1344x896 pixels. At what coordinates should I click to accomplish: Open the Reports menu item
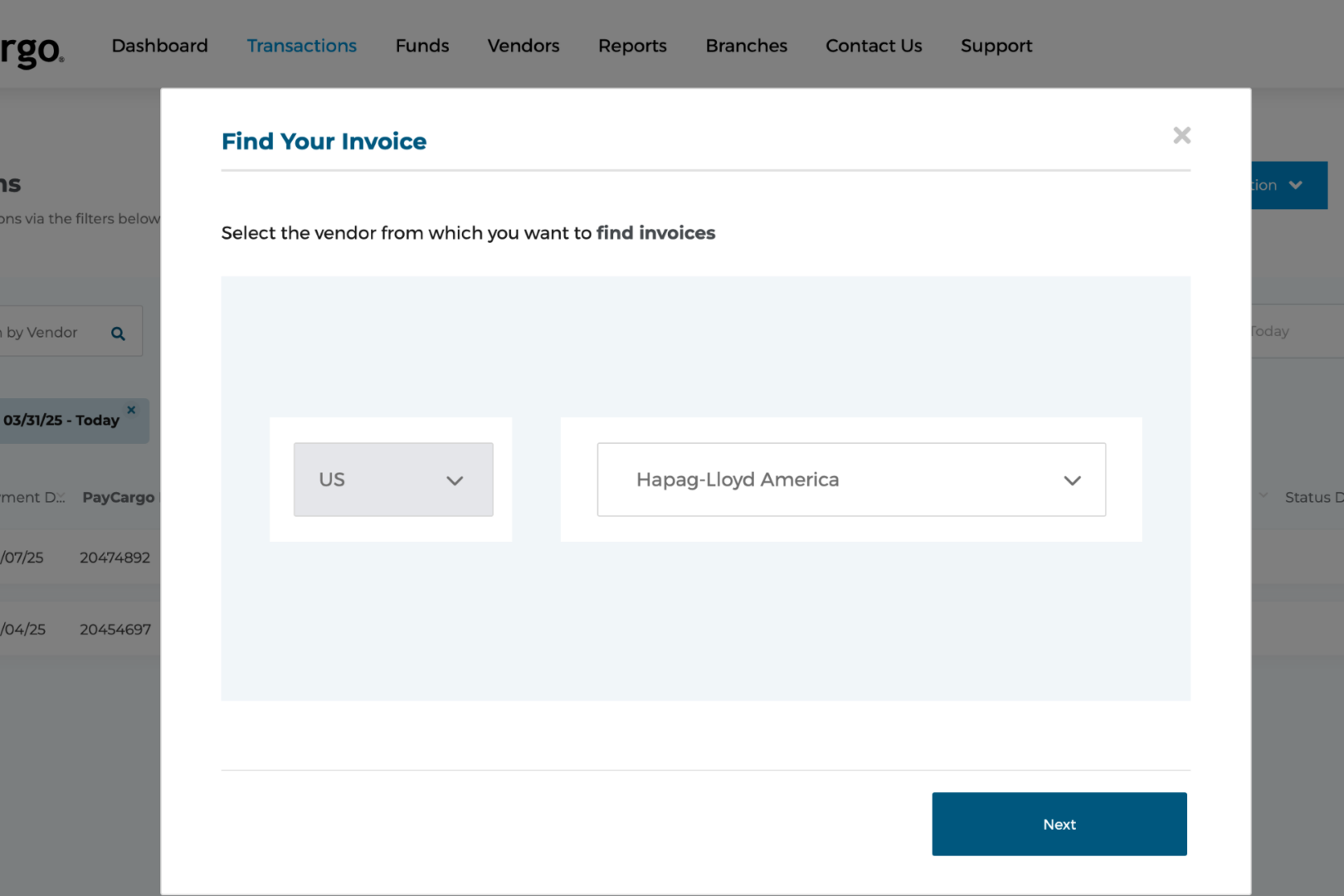[633, 46]
